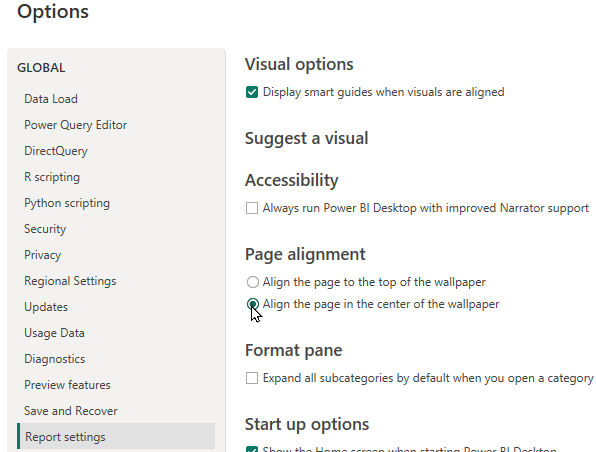Select align page to top radio button

click(253, 282)
